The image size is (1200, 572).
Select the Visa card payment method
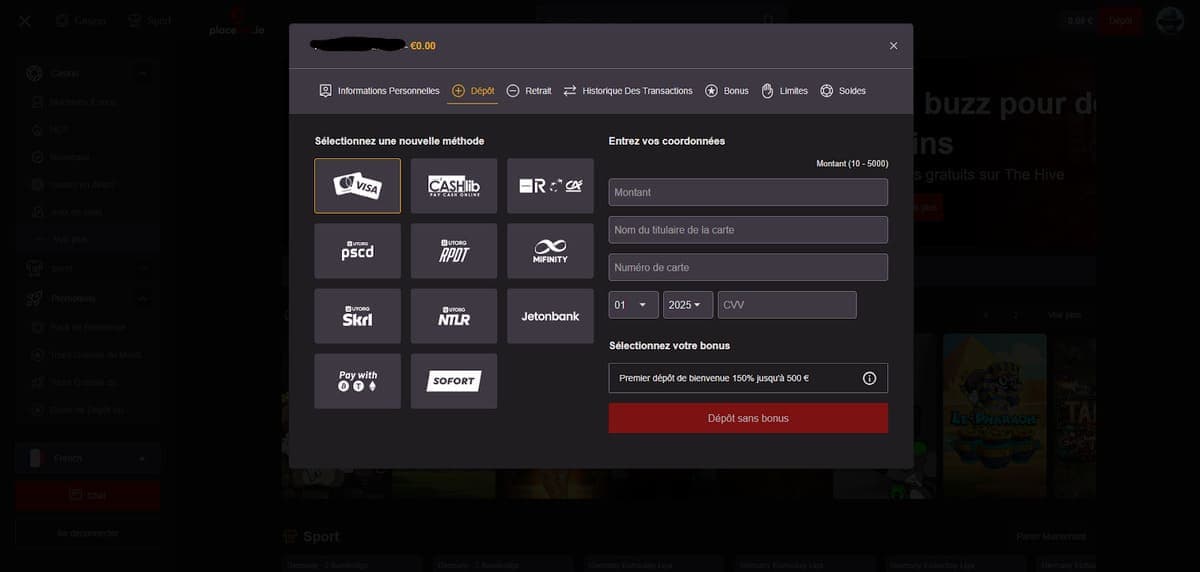pyautogui.click(x=357, y=185)
